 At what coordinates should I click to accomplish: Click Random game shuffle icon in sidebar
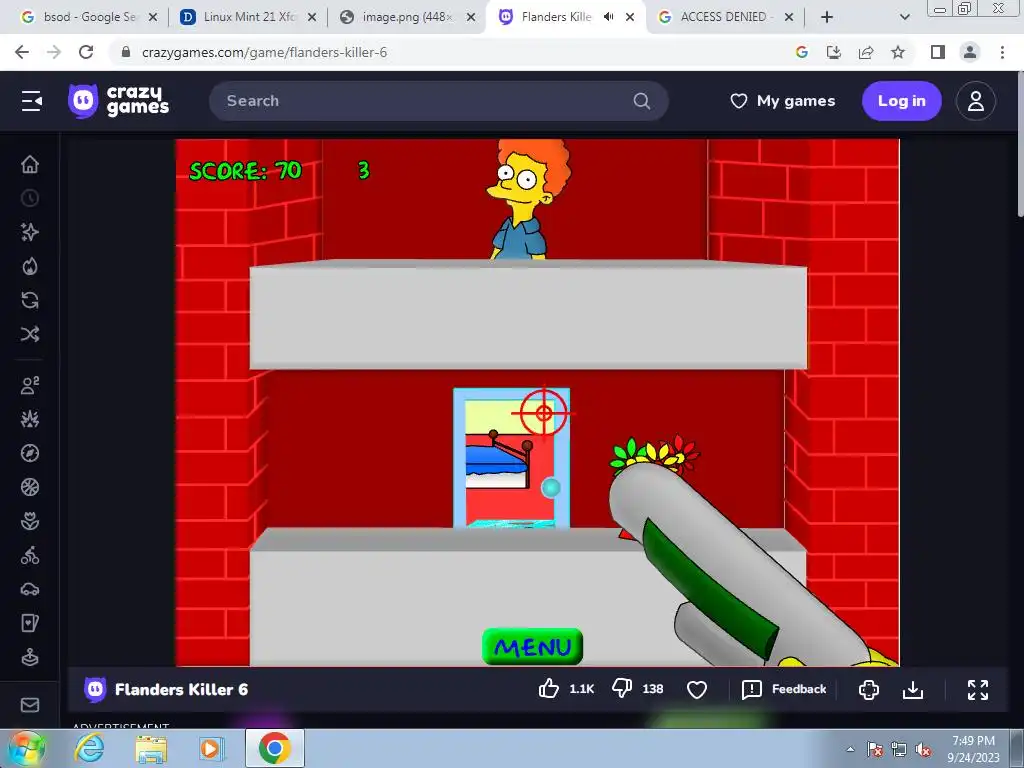[30, 334]
